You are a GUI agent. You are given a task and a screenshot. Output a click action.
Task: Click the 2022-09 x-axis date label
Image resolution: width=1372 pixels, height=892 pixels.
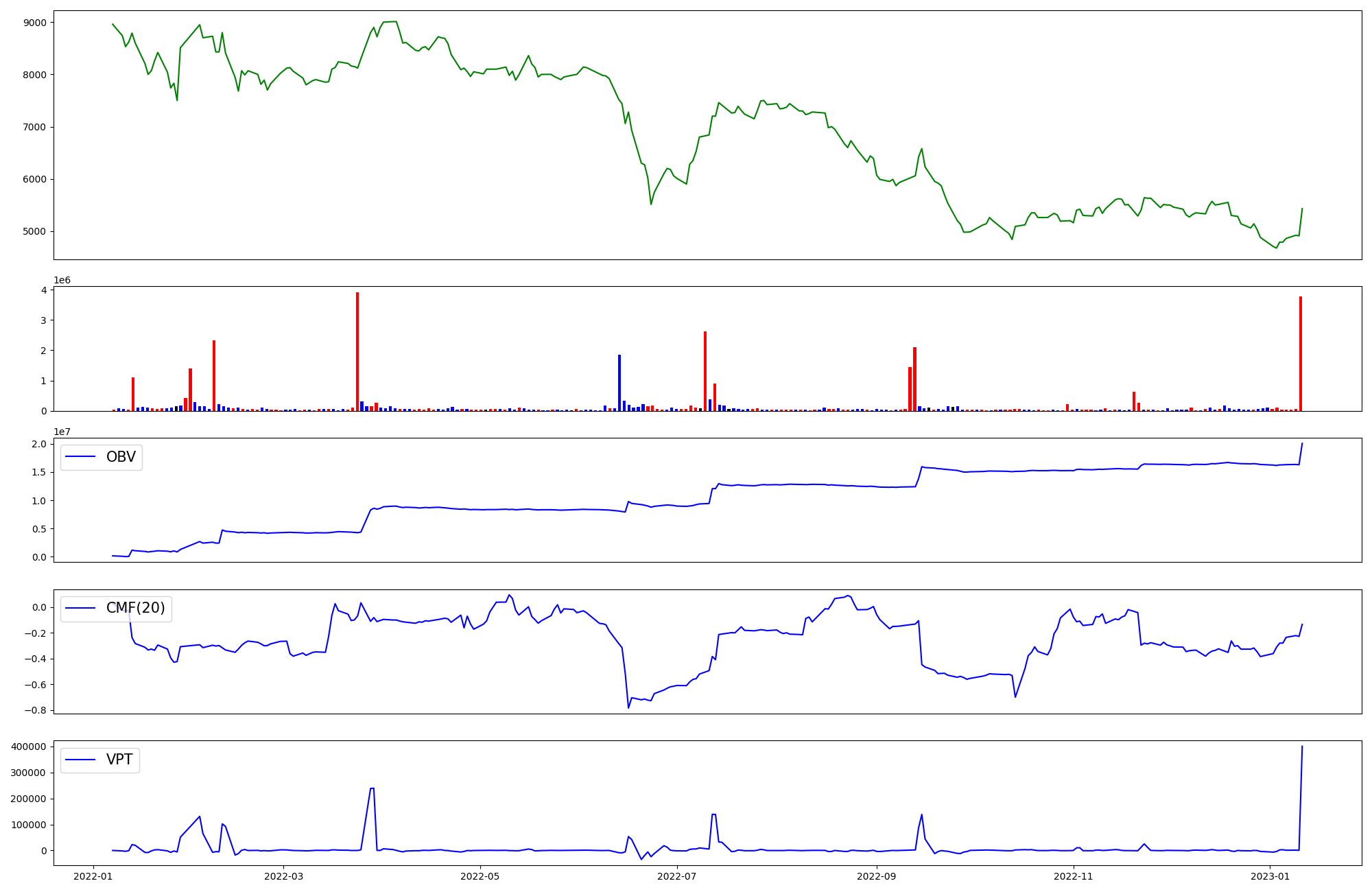[x=877, y=876]
